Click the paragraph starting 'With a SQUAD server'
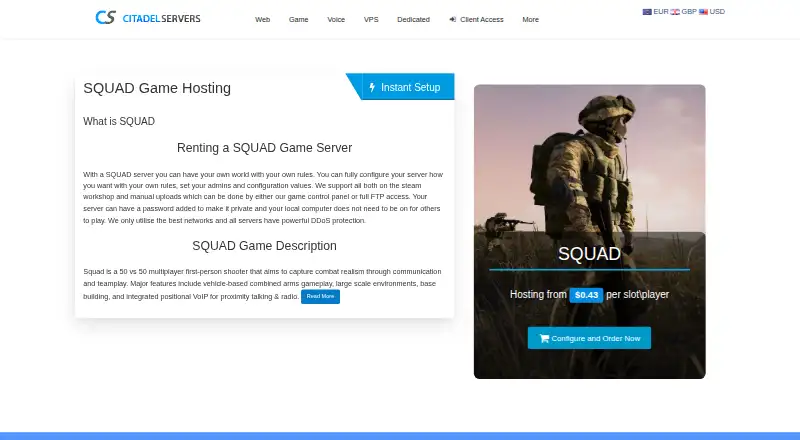The height and width of the screenshot is (440, 800). pyautogui.click(x=263, y=198)
